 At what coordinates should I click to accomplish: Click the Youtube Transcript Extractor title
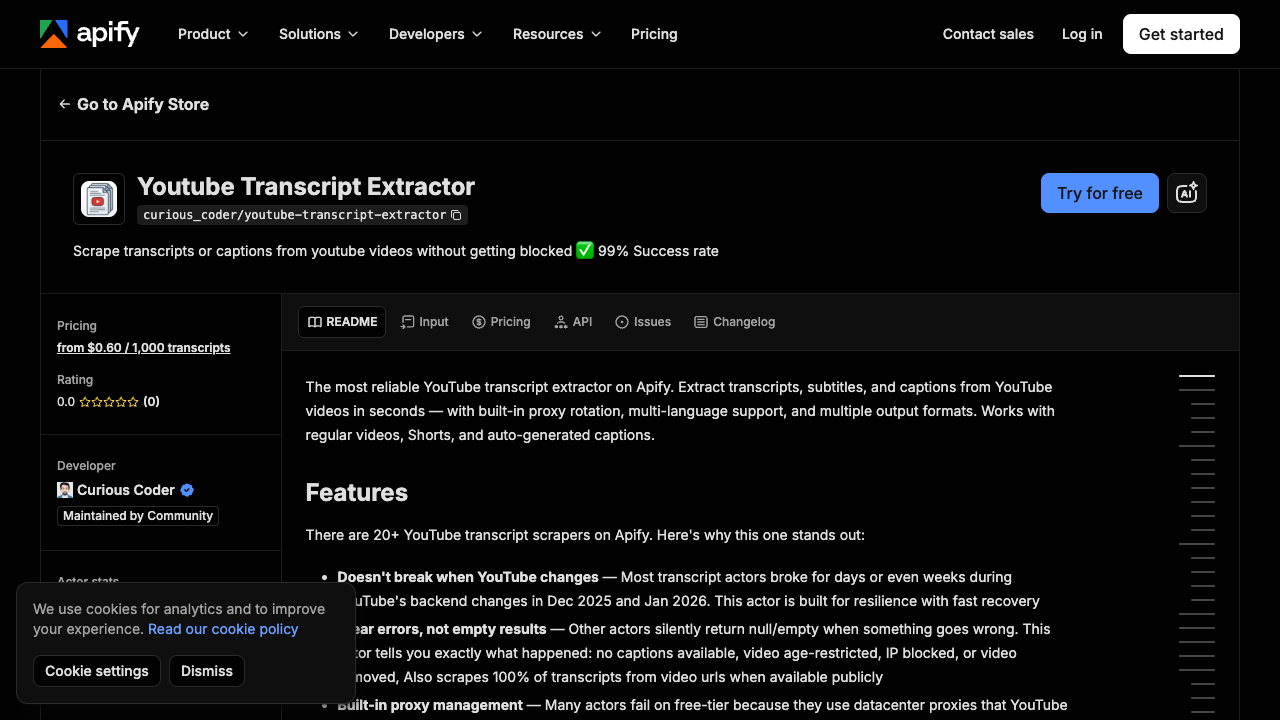(306, 187)
